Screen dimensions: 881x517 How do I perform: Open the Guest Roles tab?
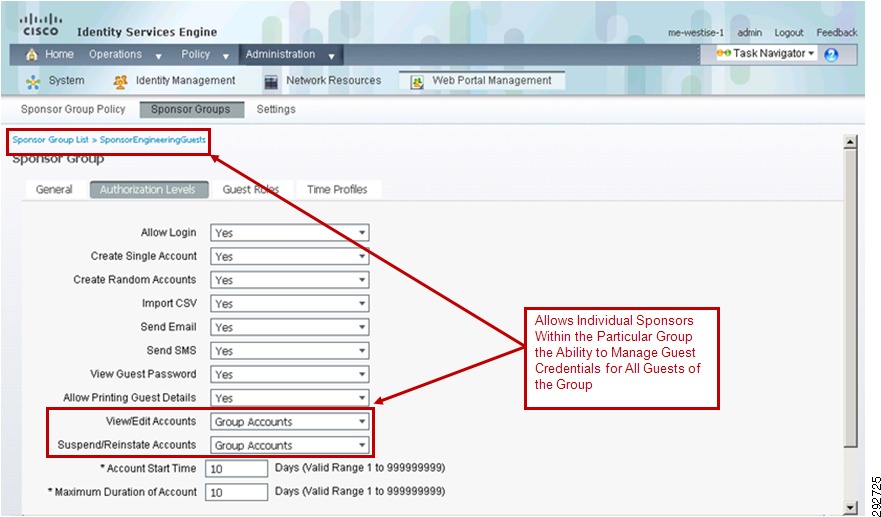251,189
